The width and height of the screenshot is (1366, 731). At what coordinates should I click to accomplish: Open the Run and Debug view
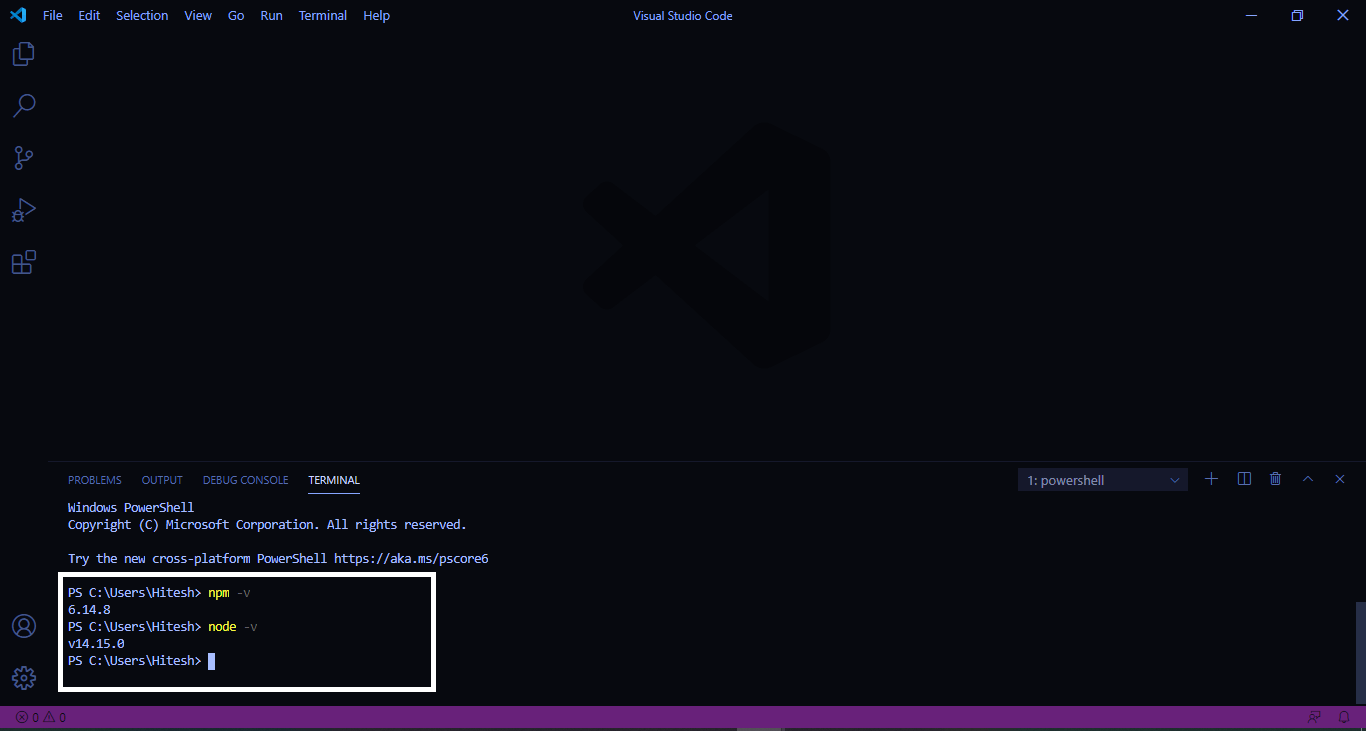click(x=24, y=210)
